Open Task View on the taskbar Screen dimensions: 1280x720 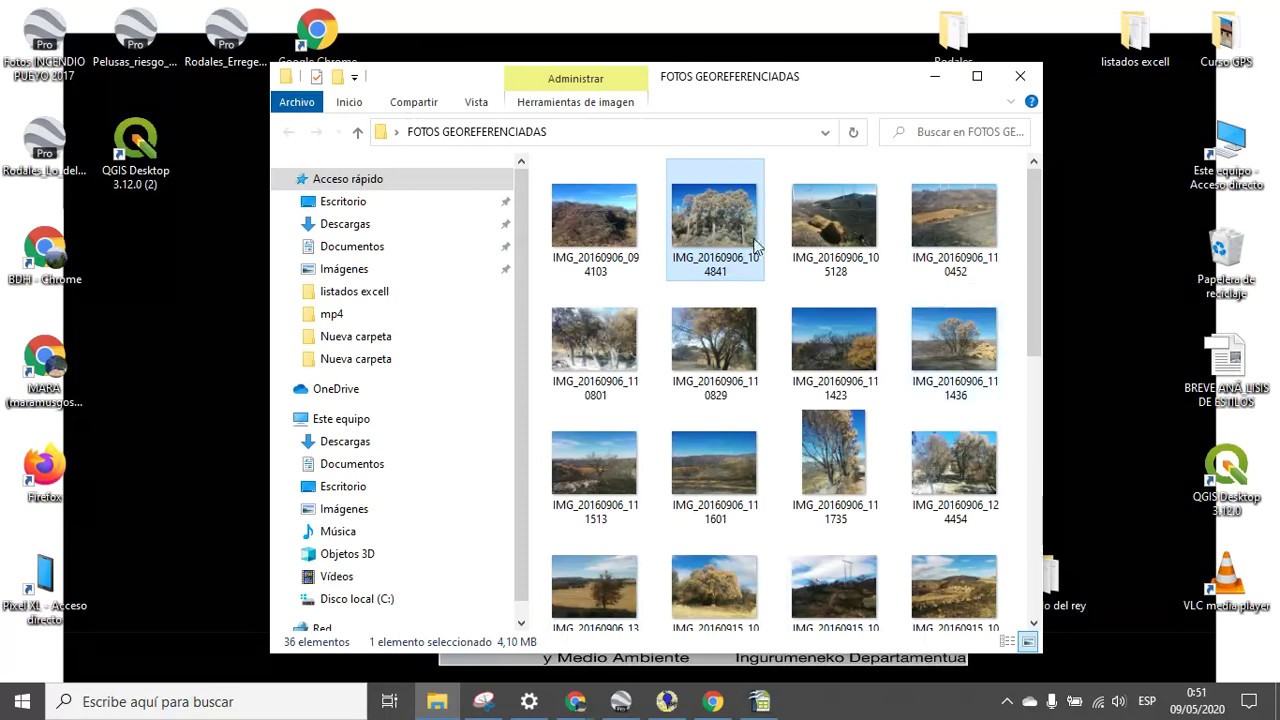click(x=390, y=701)
